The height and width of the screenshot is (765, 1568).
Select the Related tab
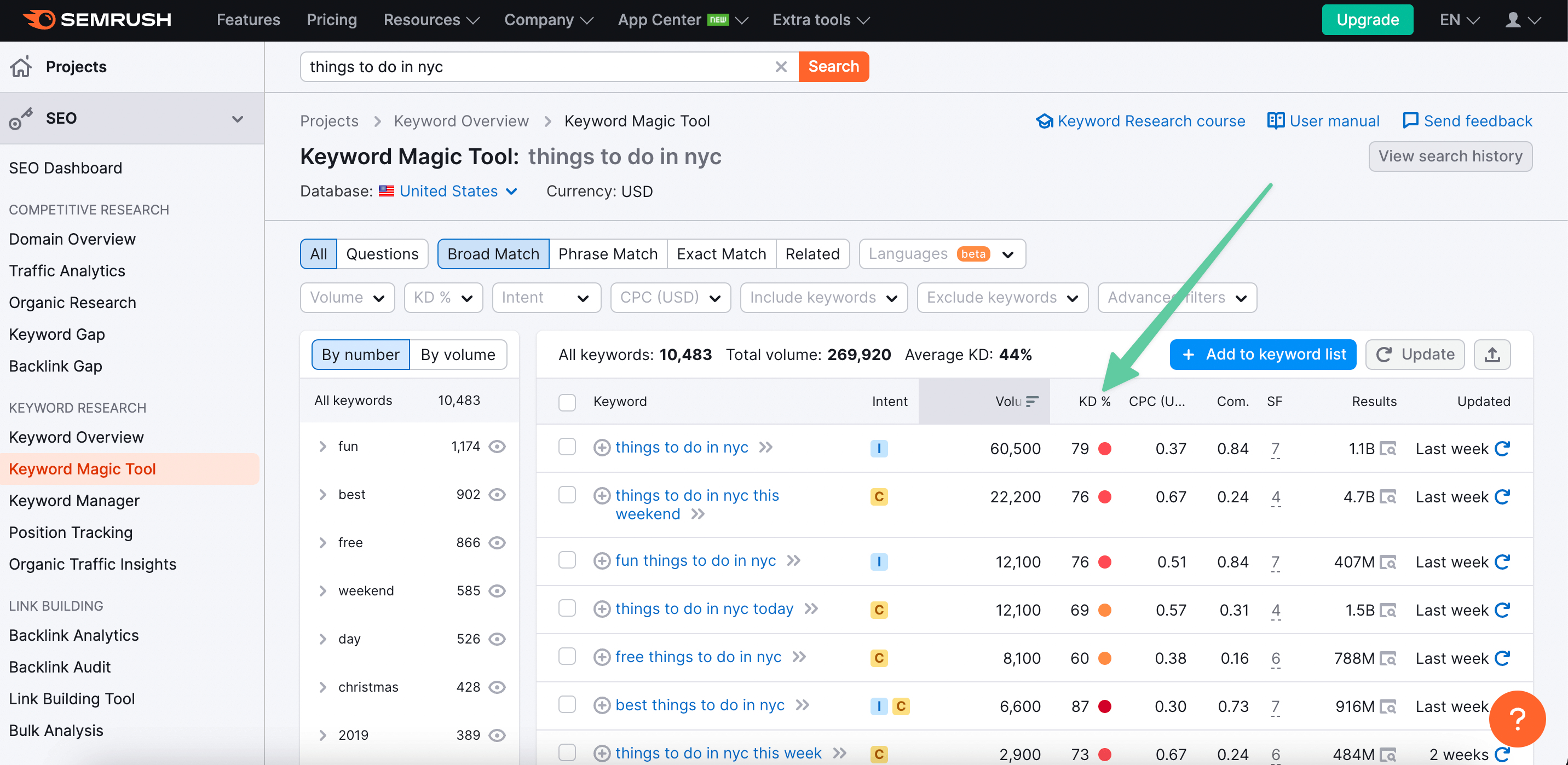812,254
